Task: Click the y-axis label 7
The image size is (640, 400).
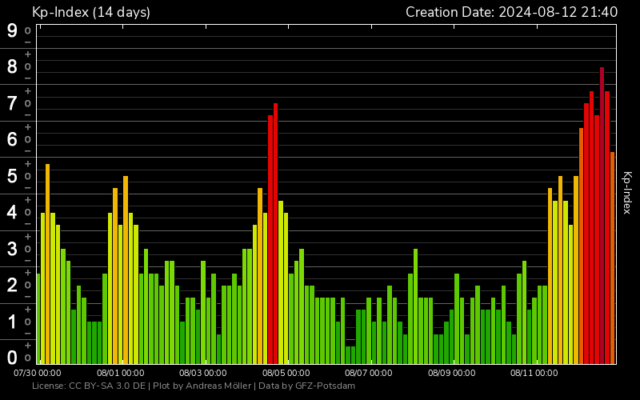Action: 12,103
